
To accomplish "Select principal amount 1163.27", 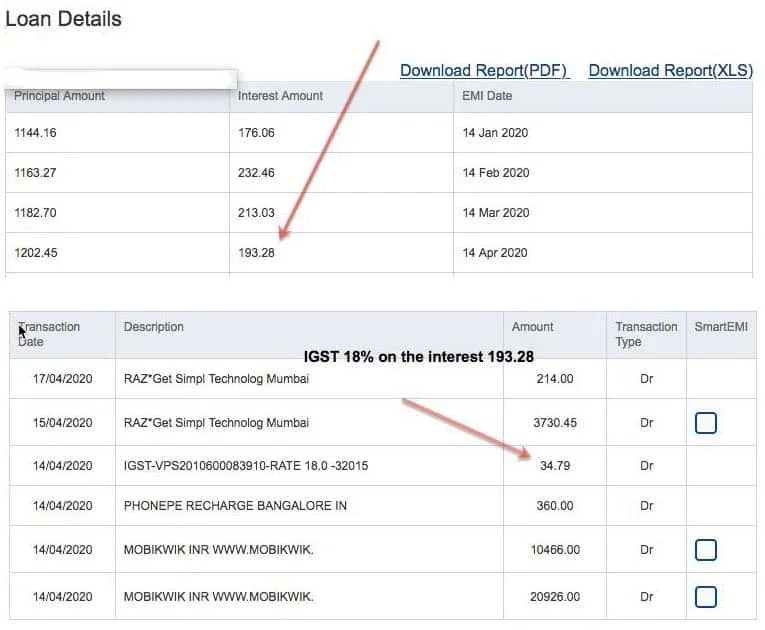I will coord(35,173).
